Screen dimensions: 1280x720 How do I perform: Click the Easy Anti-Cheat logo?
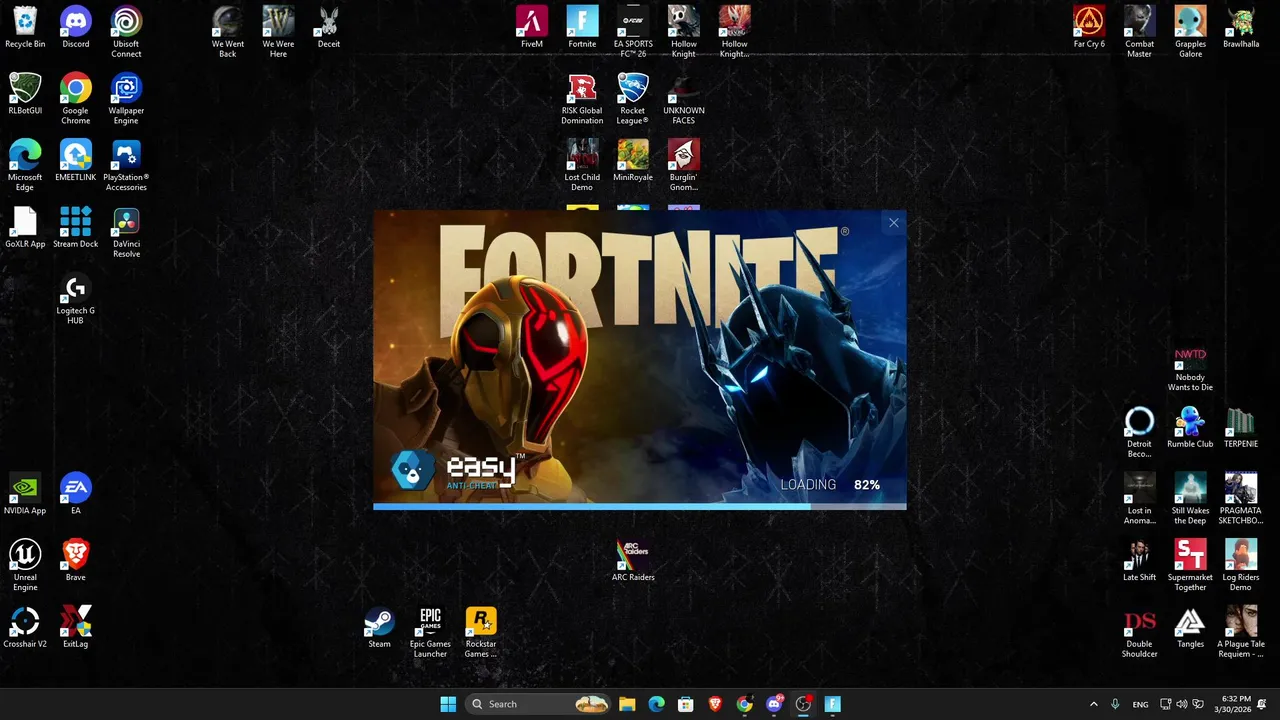tap(458, 470)
